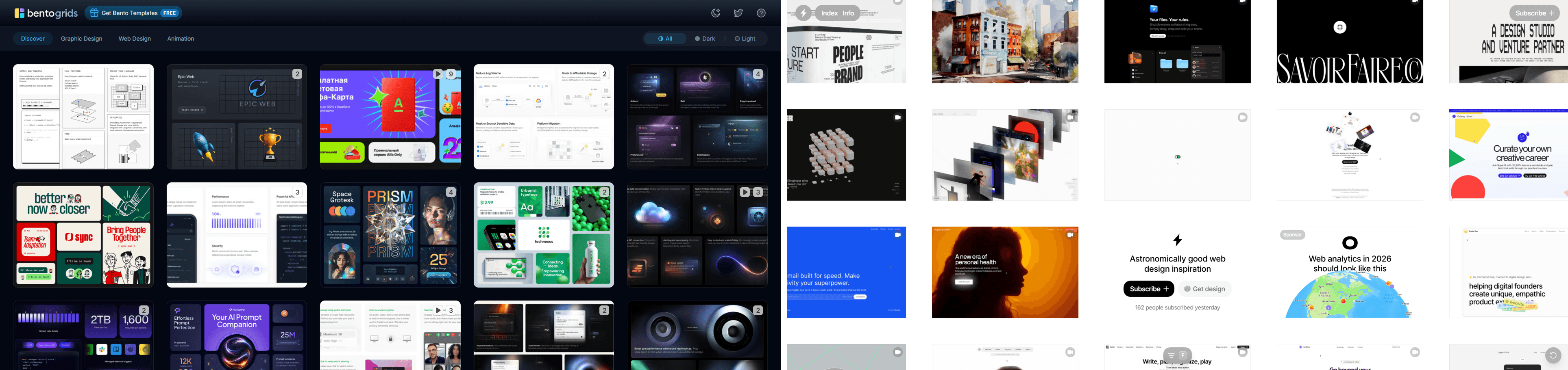Viewport: 1568px width, 370px height.
Task: Switch to the Animation tab
Action: pos(181,38)
